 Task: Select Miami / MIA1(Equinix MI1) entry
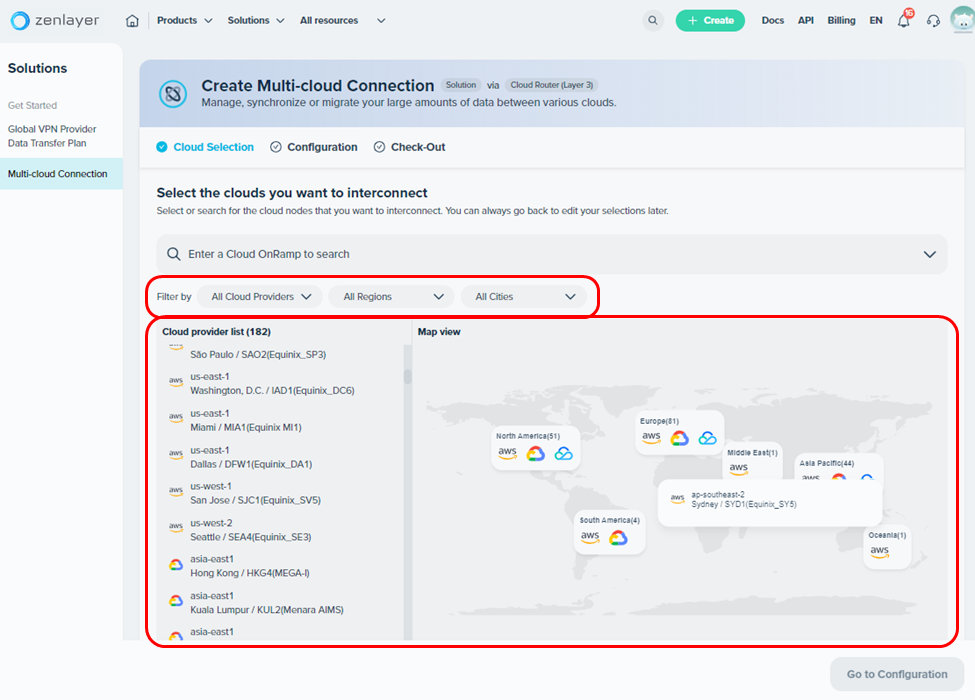tap(246, 420)
